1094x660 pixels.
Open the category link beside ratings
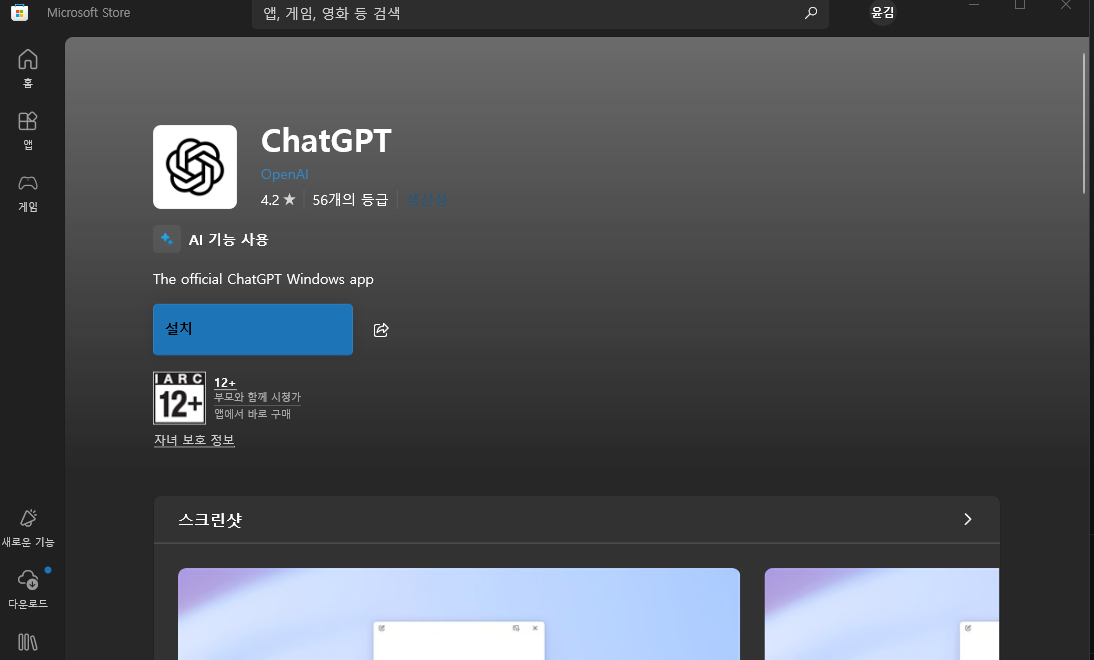427,200
